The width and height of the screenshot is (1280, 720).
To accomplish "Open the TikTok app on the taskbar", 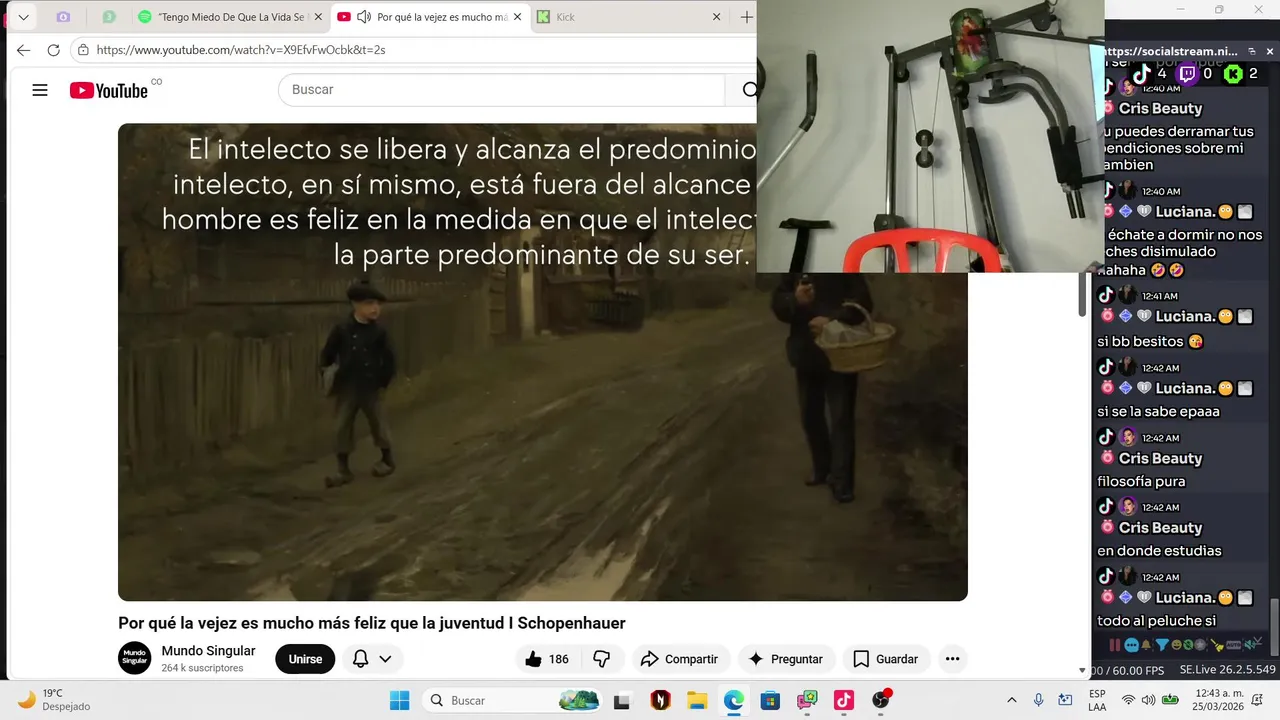I will coord(843,700).
